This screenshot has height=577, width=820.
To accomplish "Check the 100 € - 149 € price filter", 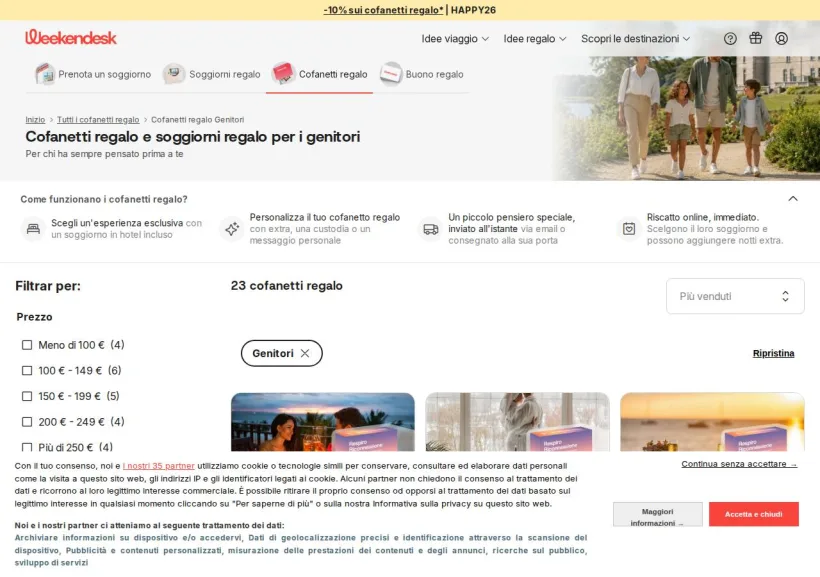I will tap(27, 370).
